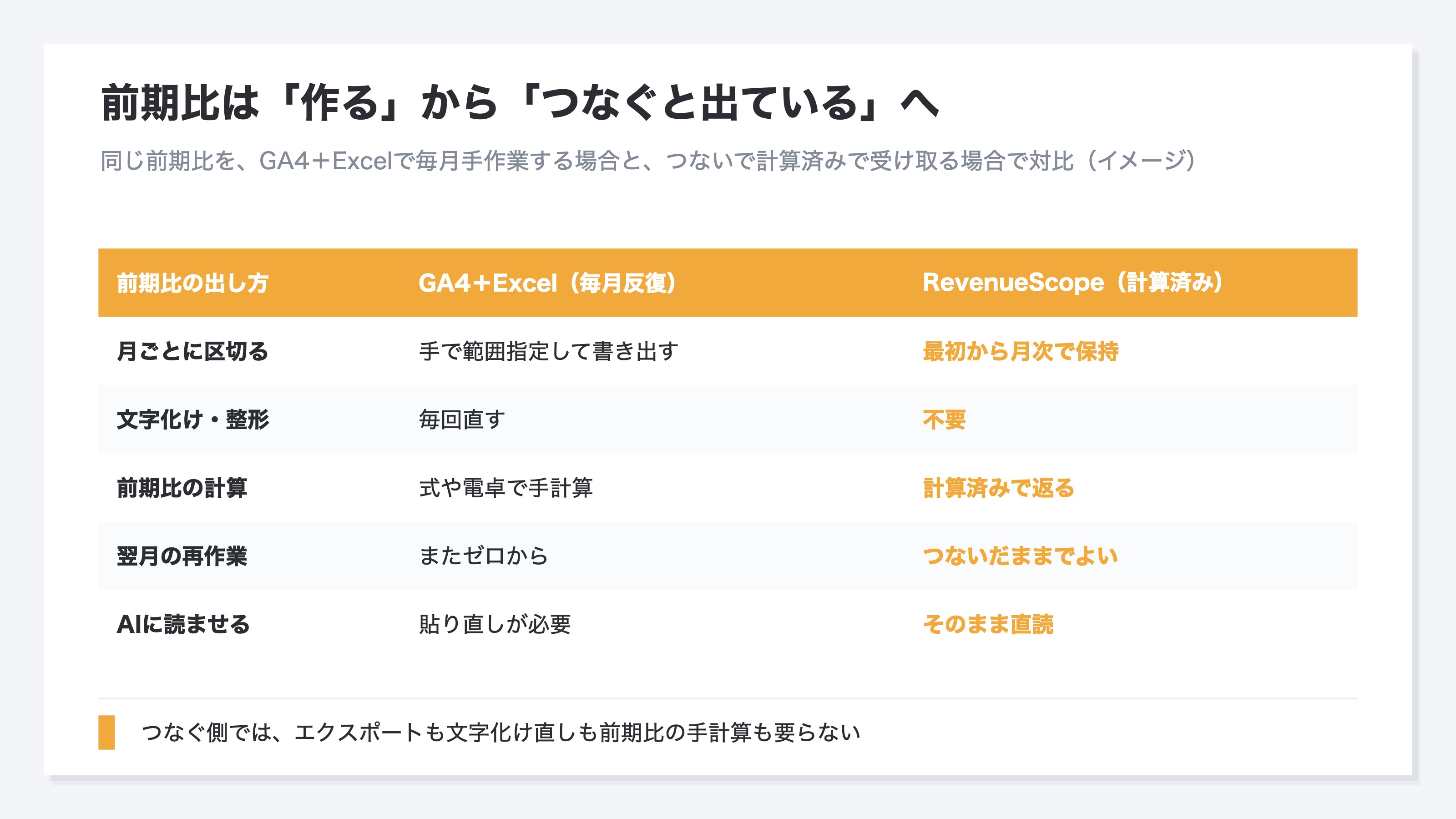Click the orange text 不要

(945, 420)
